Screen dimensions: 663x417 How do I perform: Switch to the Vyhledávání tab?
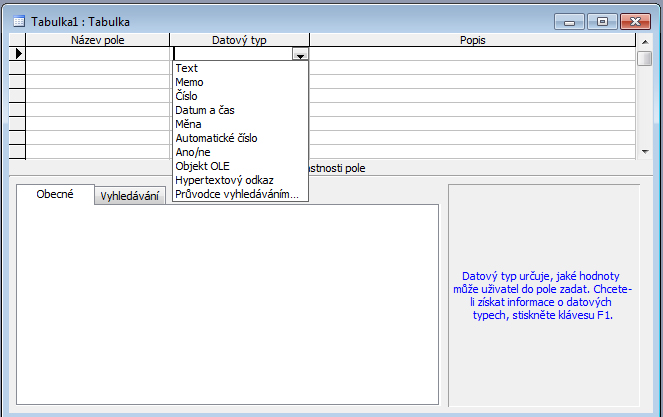click(130, 196)
